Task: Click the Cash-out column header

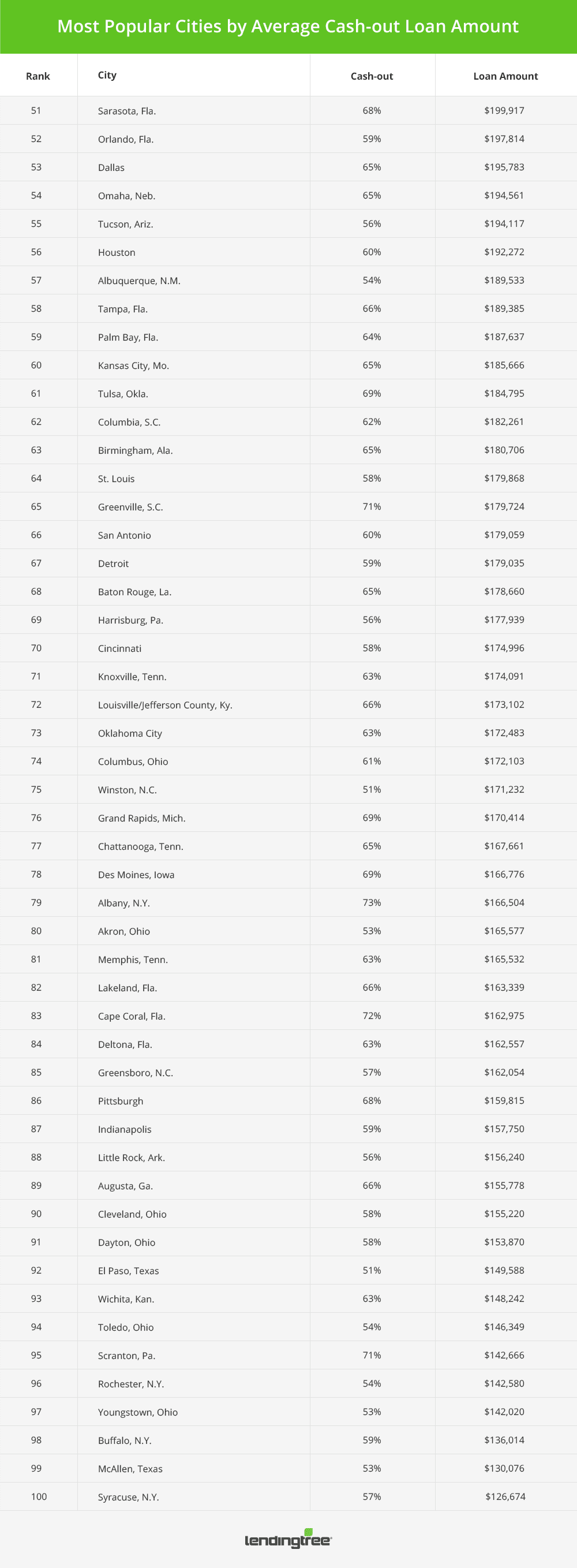Action: [372, 76]
